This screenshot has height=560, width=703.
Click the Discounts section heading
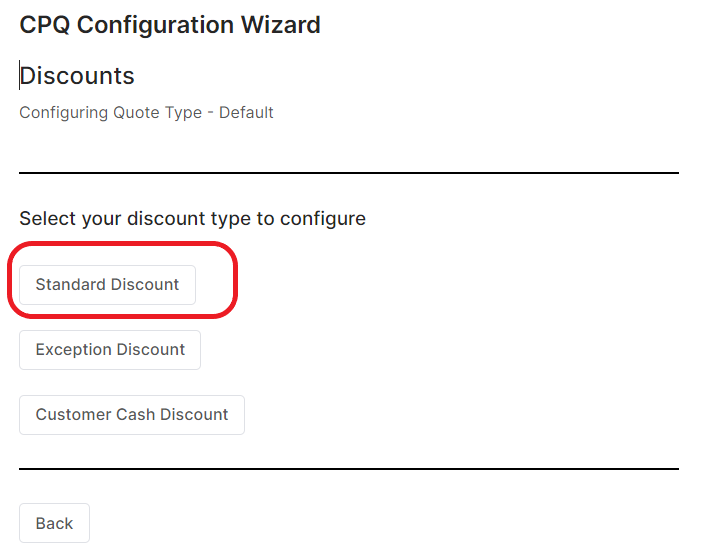[77, 76]
